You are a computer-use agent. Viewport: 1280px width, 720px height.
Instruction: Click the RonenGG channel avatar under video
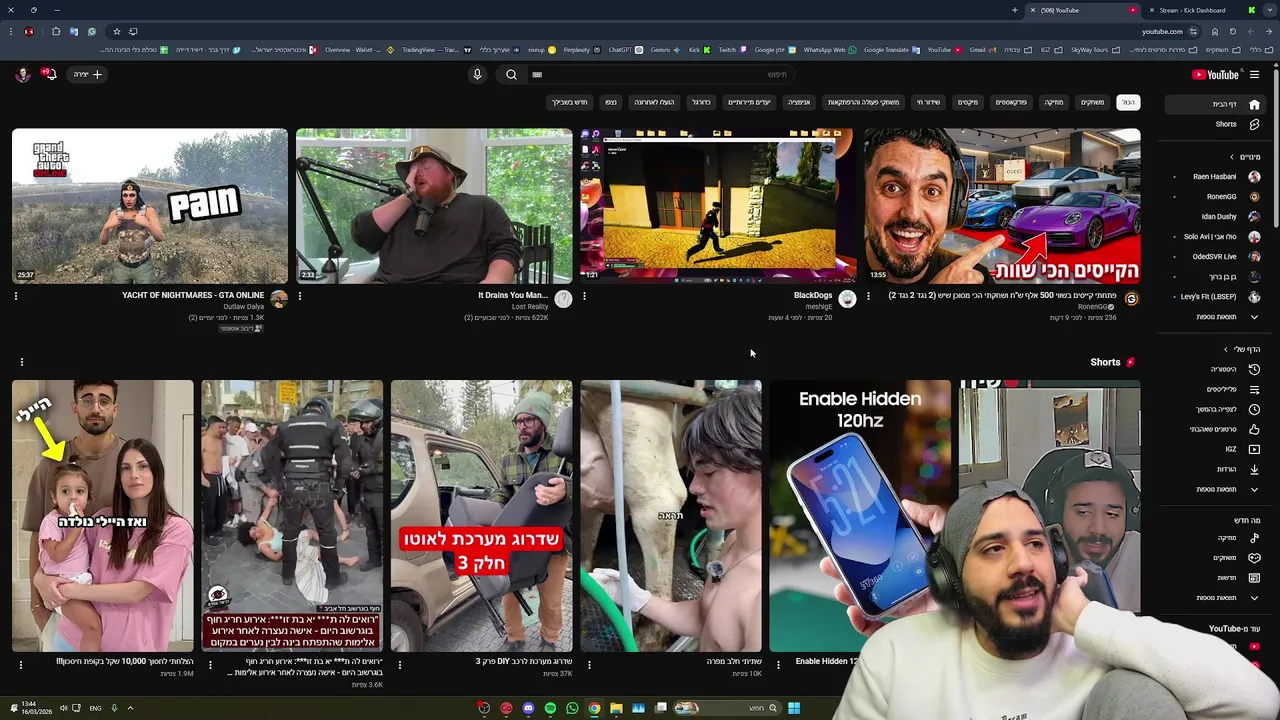coord(1131,299)
